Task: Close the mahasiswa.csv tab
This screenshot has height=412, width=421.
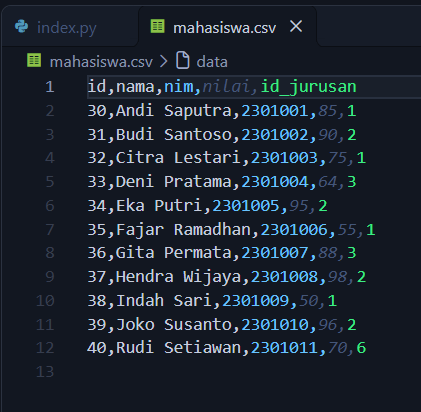Action: point(296,26)
